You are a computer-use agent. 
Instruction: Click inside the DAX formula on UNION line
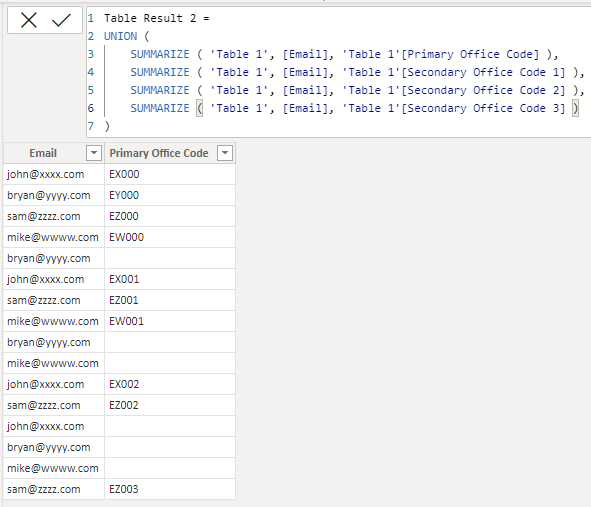click(x=126, y=36)
